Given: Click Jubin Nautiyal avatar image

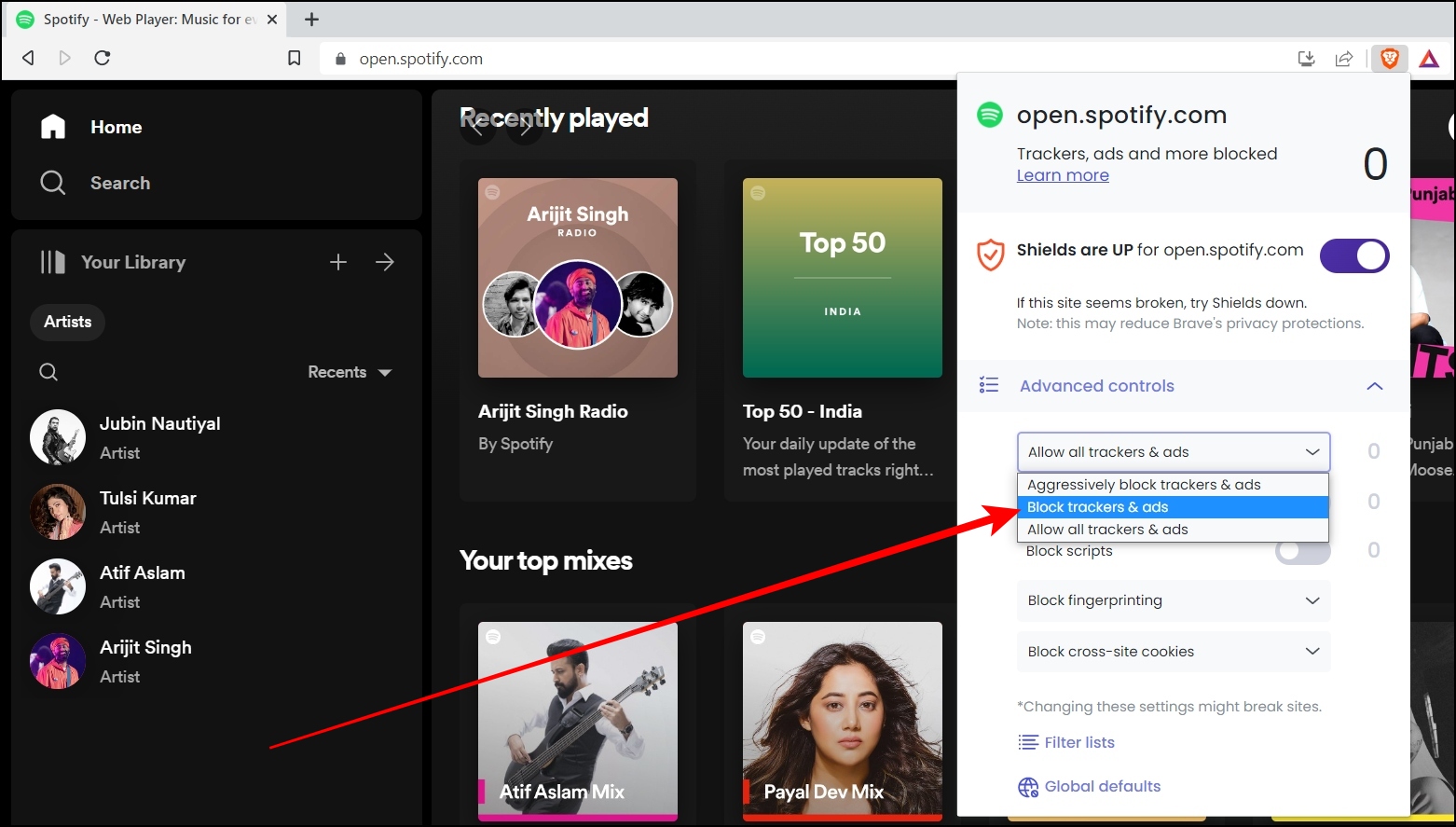Looking at the screenshot, I should coord(58,437).
